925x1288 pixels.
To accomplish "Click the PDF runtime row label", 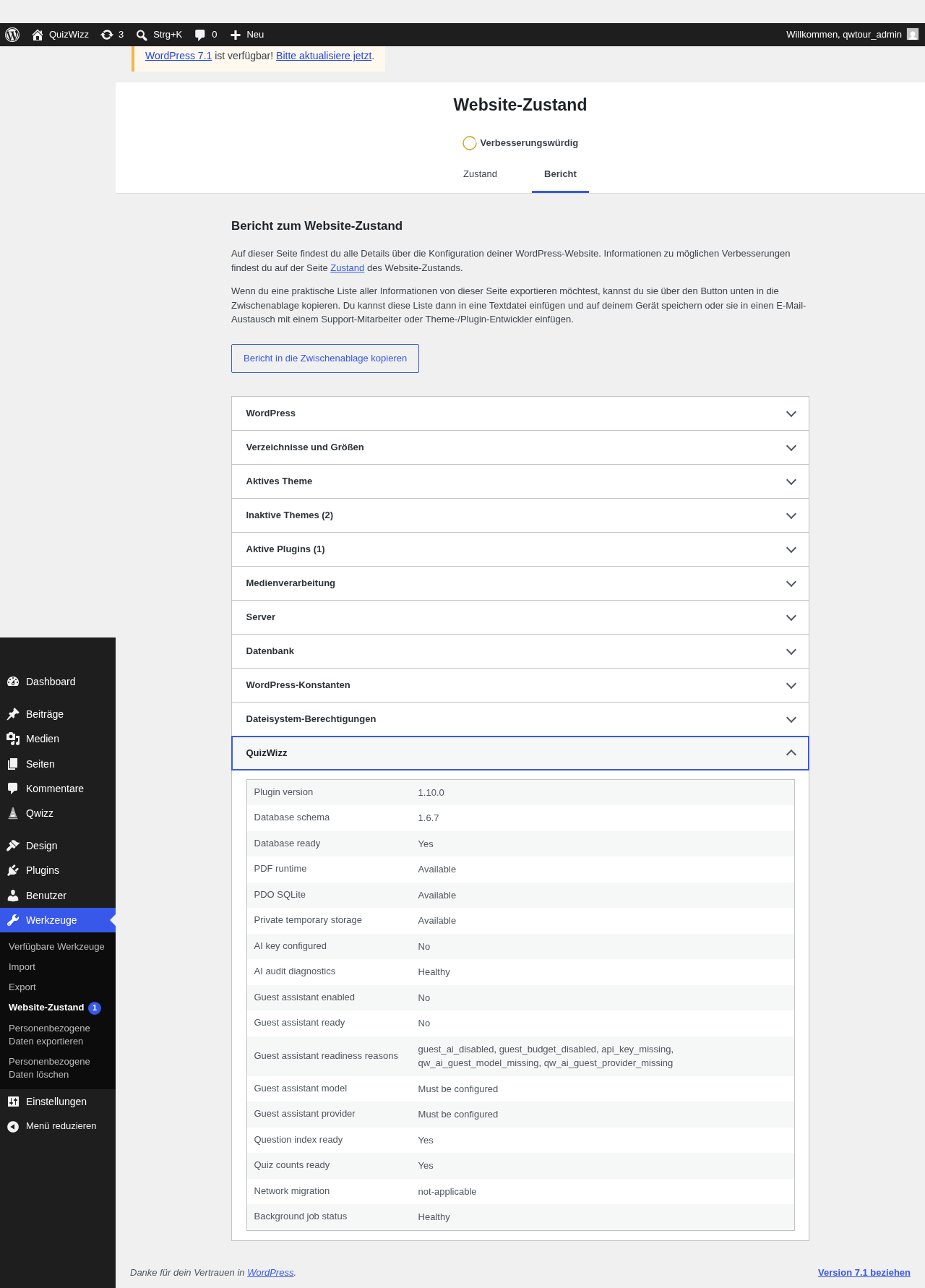I will [280, 869].
